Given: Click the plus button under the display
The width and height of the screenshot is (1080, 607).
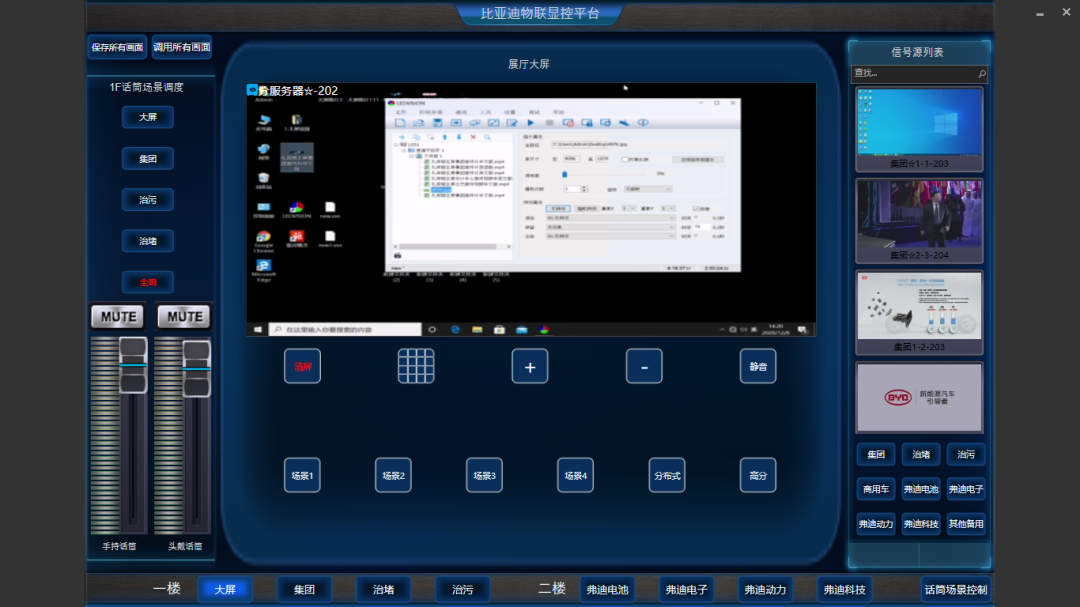Looking at the screenshot, I should point(530,366).
